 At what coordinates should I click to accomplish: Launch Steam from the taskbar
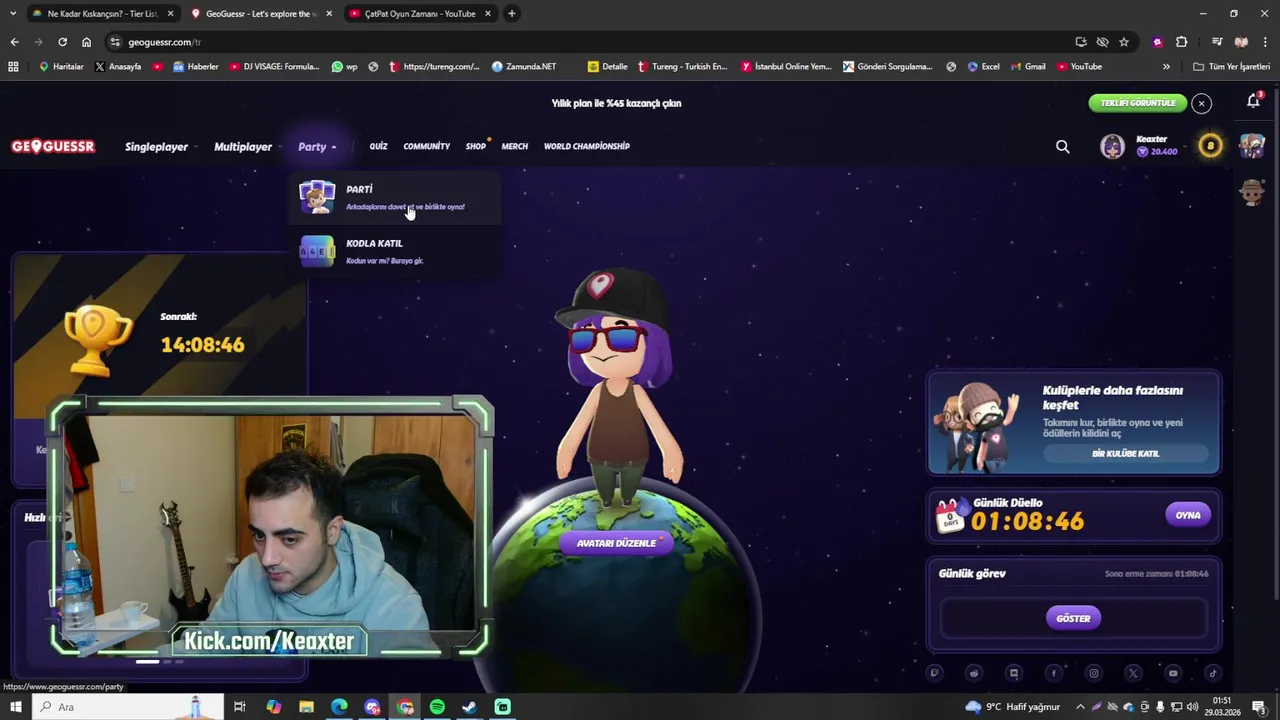click(469, 707)
